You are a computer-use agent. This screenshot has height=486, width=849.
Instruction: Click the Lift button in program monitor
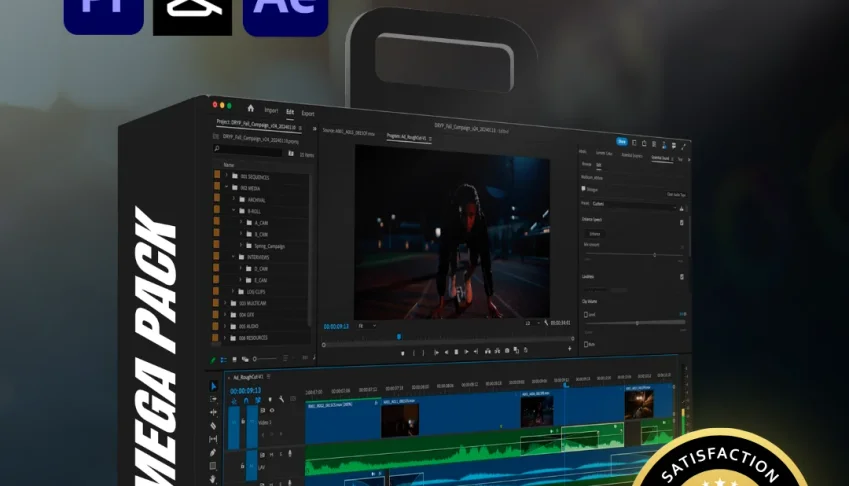click(487, 351)
